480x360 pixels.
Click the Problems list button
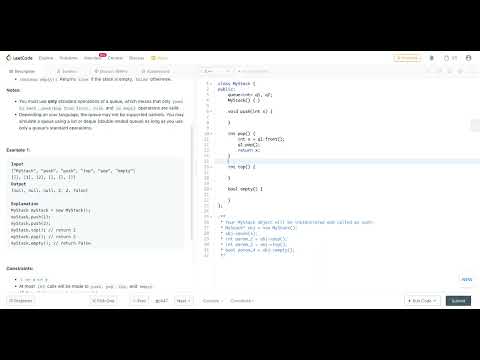[21, 301]
